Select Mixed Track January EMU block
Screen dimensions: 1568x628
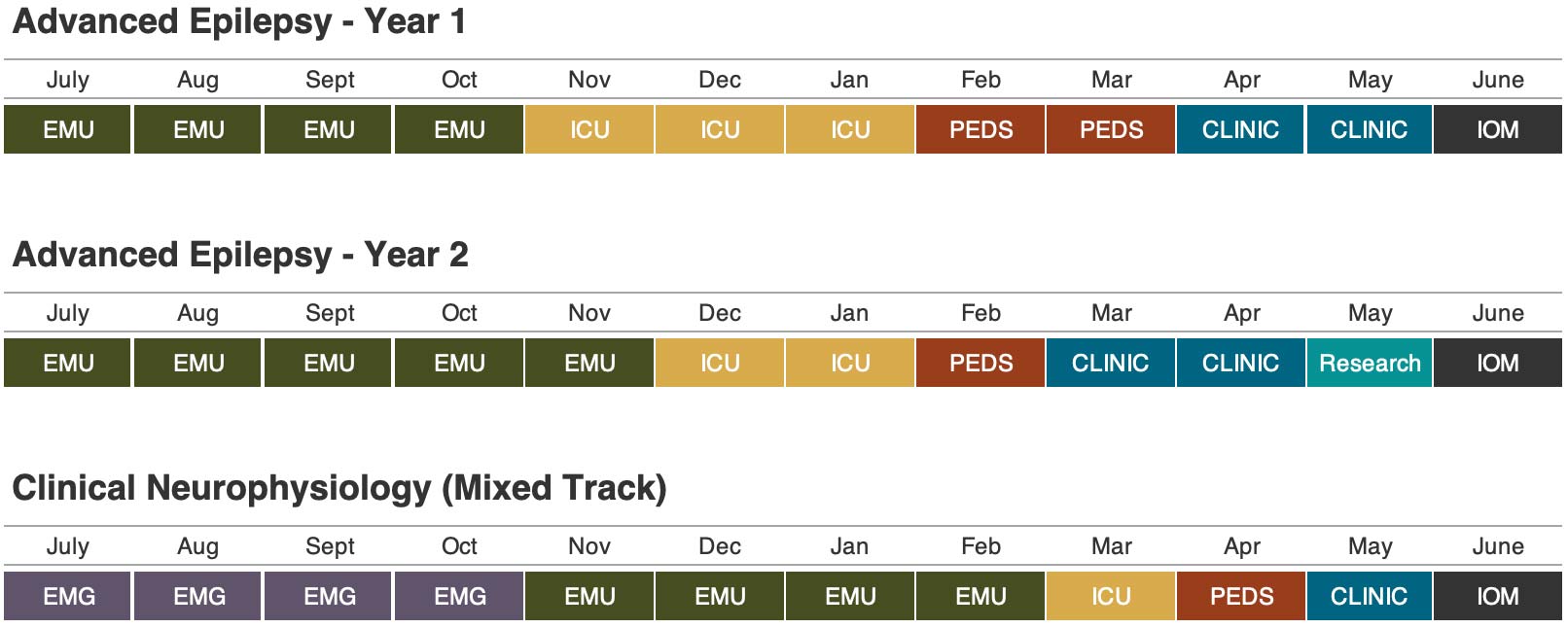850,596
